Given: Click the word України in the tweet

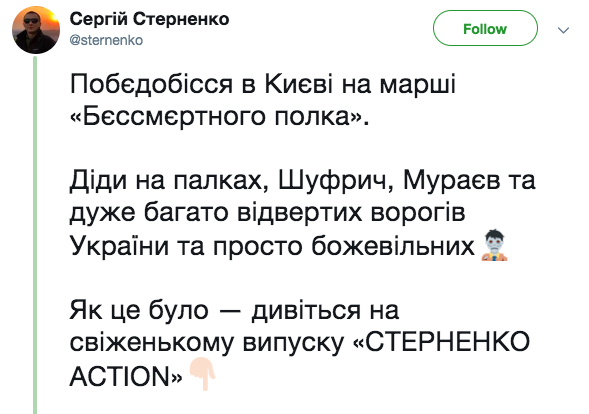Looking at the screenshot, I should (119, 246).
